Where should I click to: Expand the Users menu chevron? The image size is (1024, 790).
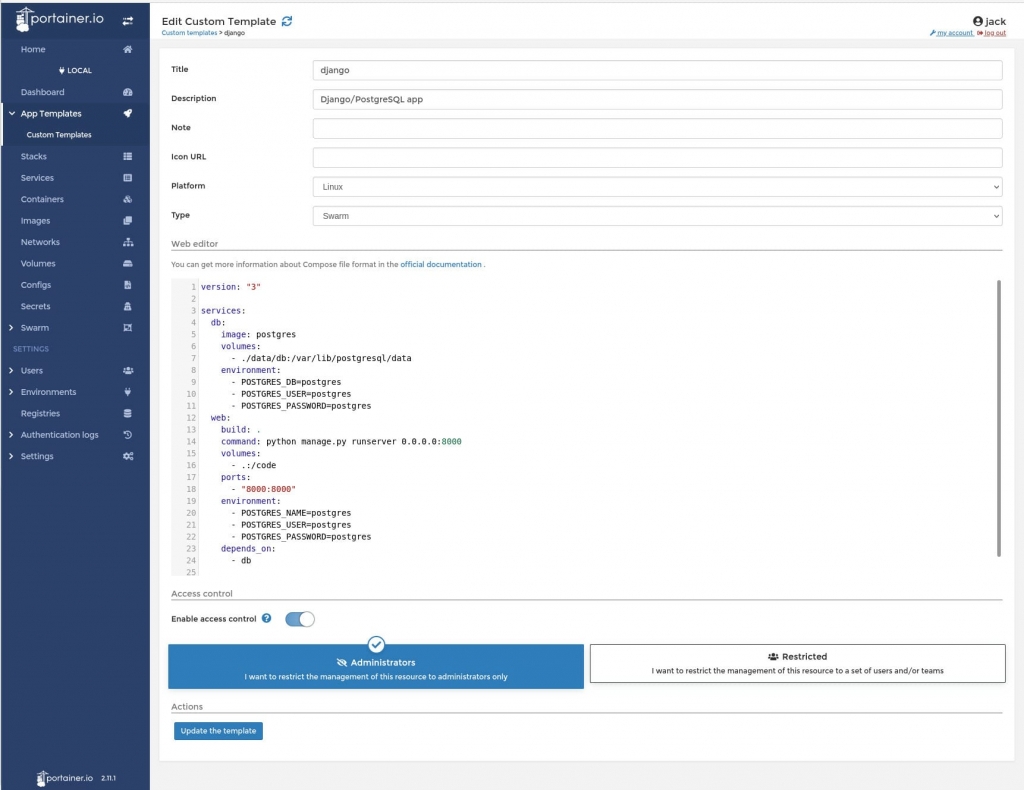(11, 370)
